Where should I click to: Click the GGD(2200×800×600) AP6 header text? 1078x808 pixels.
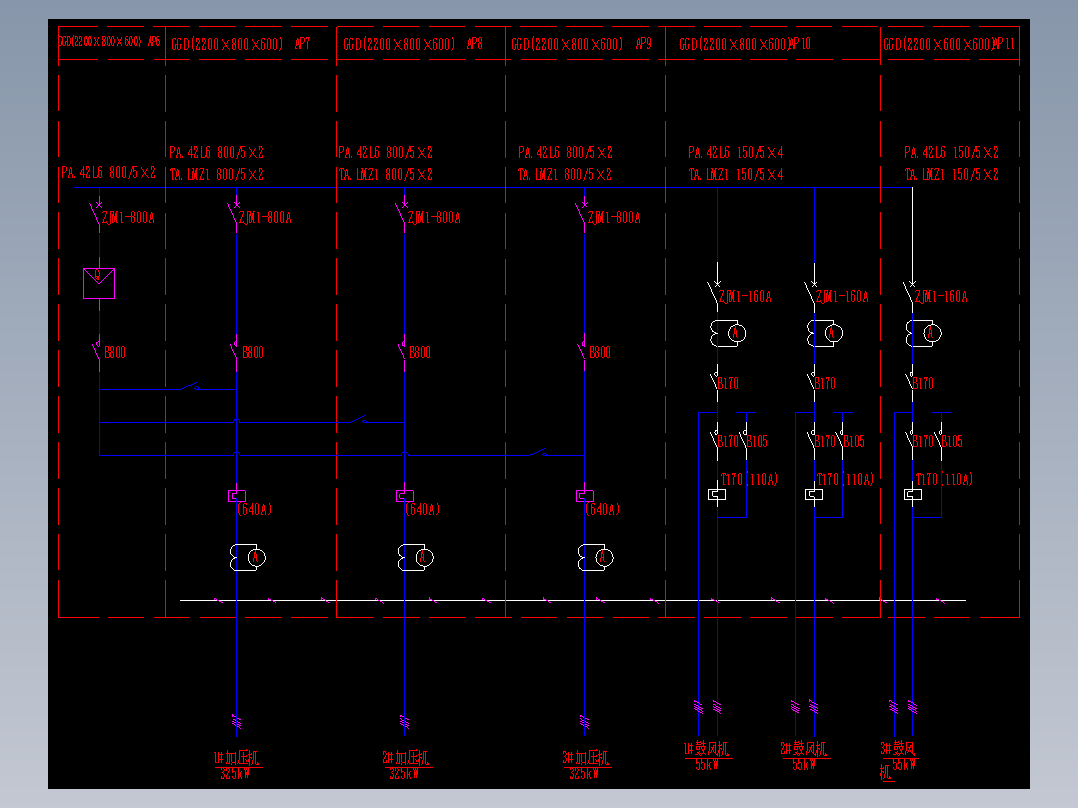109,41
